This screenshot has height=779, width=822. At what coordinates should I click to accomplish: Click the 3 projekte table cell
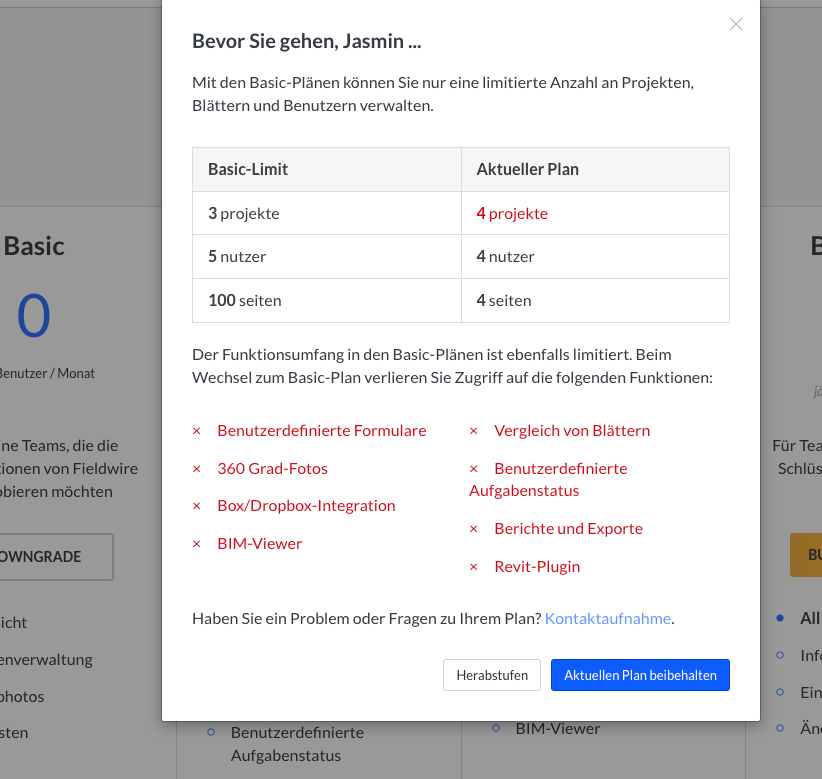[x=244, y=213]
